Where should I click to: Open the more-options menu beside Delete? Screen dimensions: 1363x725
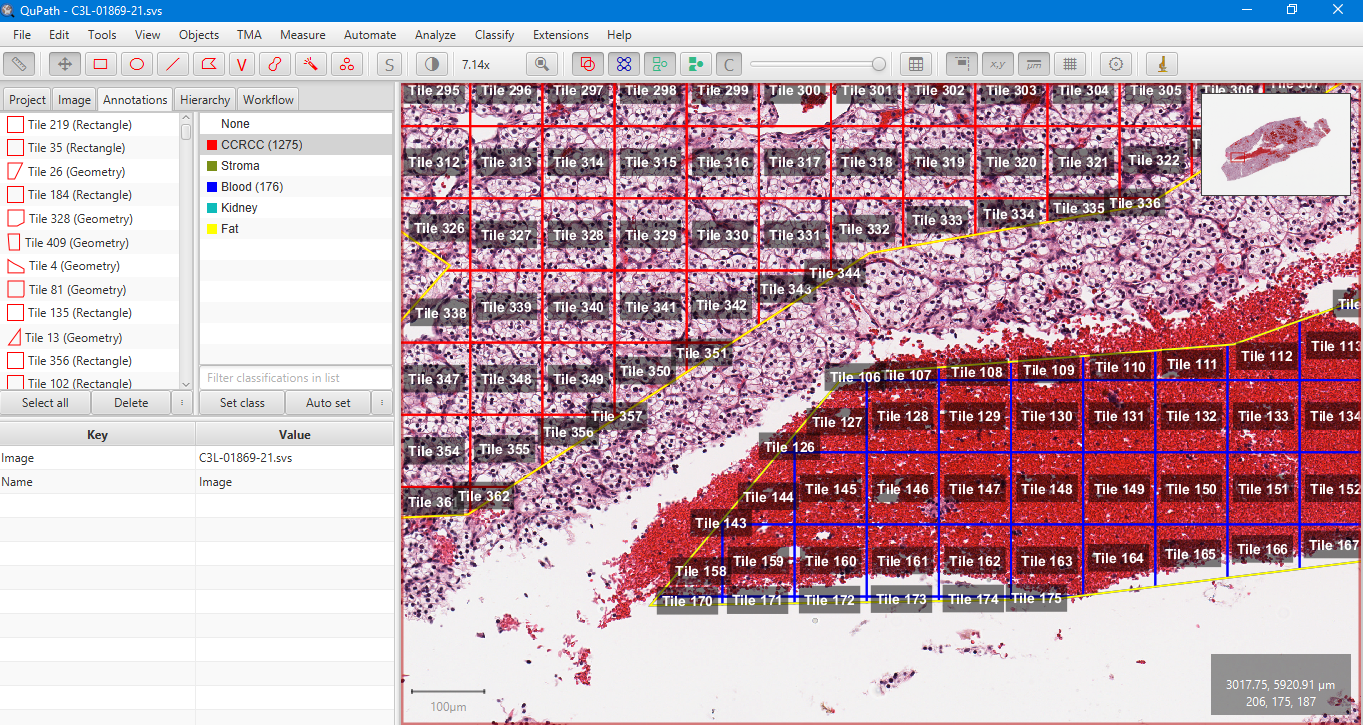tap(182, 402)
